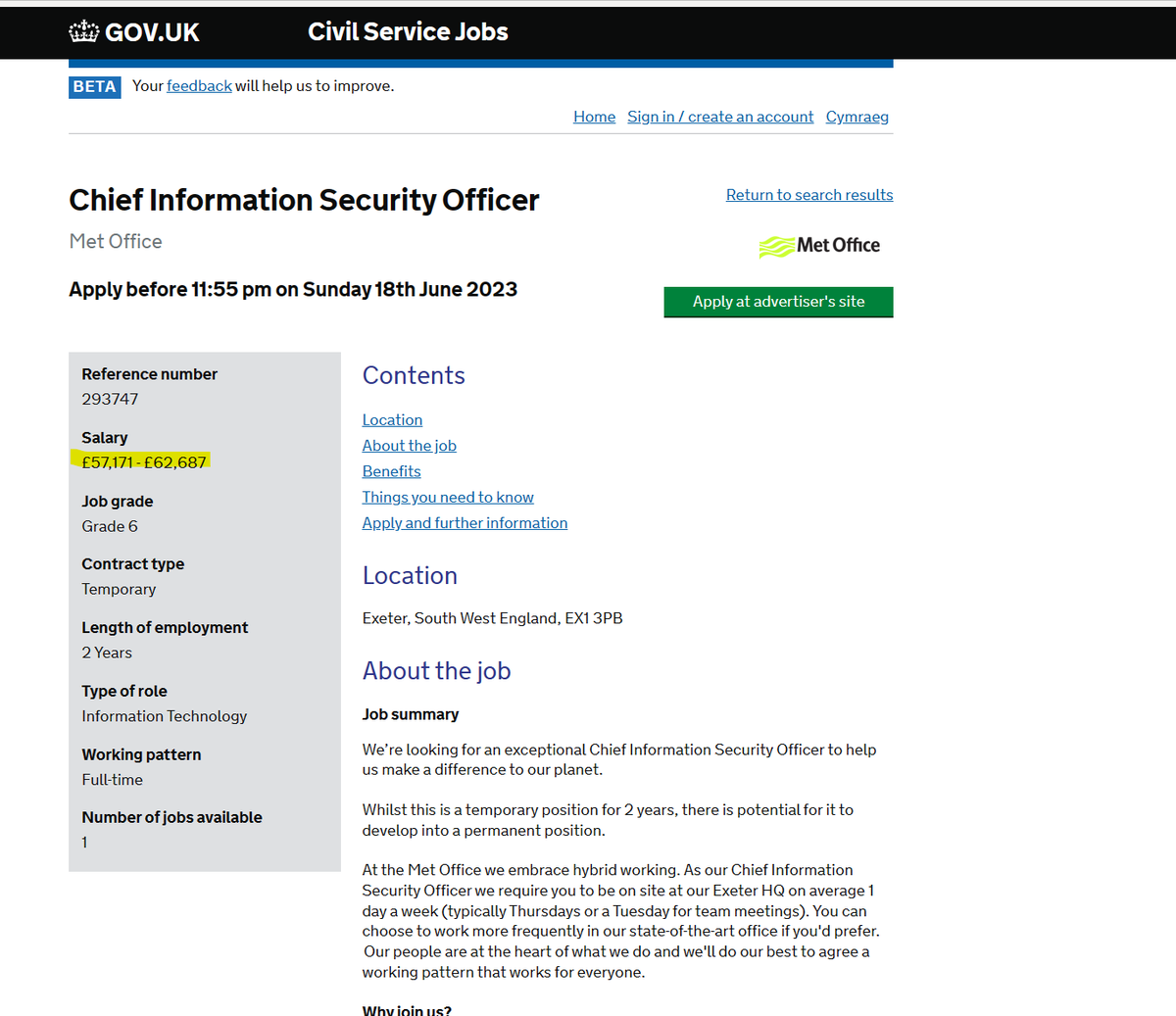Click the Reference number label

coord(150,374)
